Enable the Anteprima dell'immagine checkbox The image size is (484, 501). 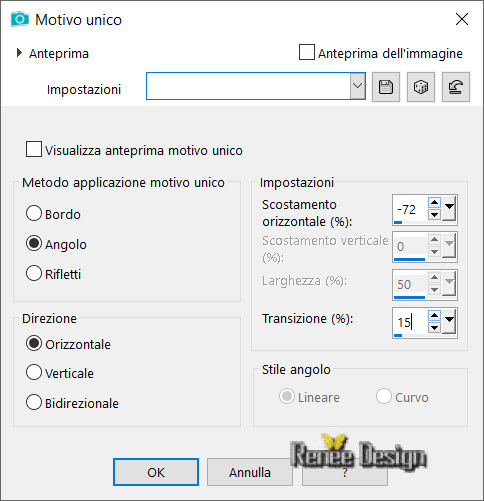point(307,52)
